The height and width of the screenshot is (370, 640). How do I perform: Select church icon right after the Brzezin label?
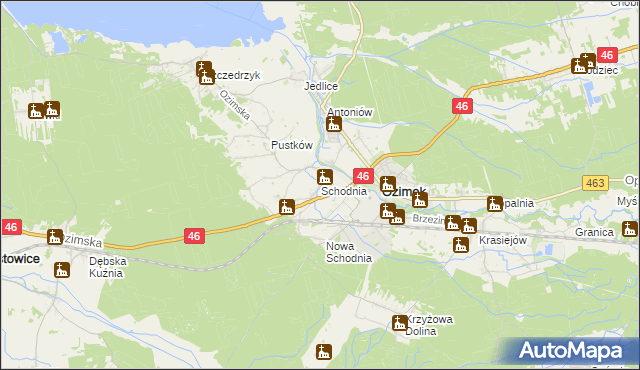[453, 223]
